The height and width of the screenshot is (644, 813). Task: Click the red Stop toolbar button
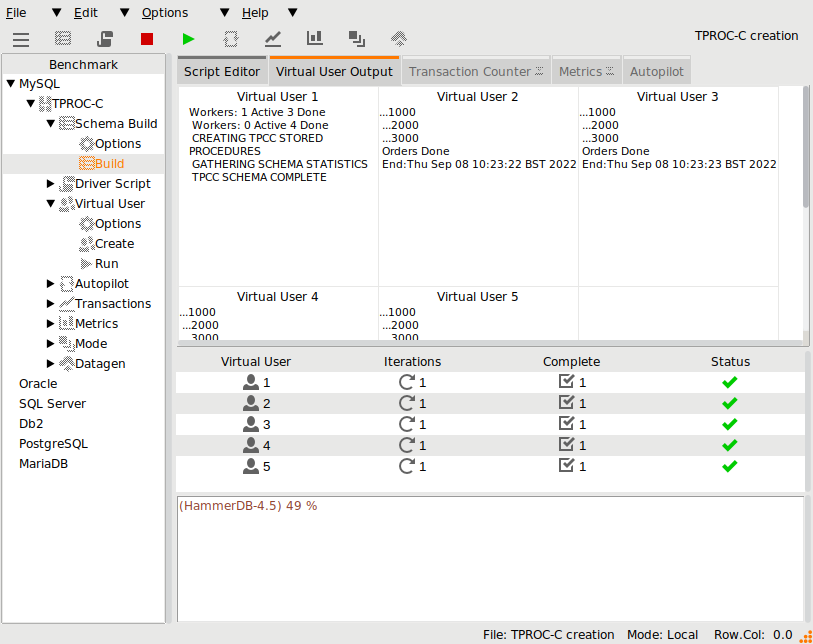click(x=147, y=39)
